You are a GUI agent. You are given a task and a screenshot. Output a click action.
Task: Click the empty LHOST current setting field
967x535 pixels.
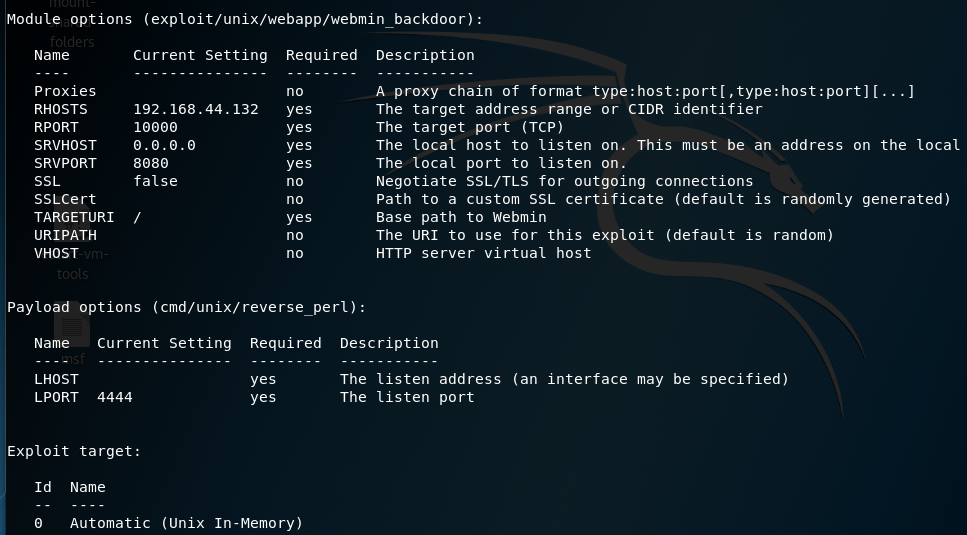[x=164, y=379]
